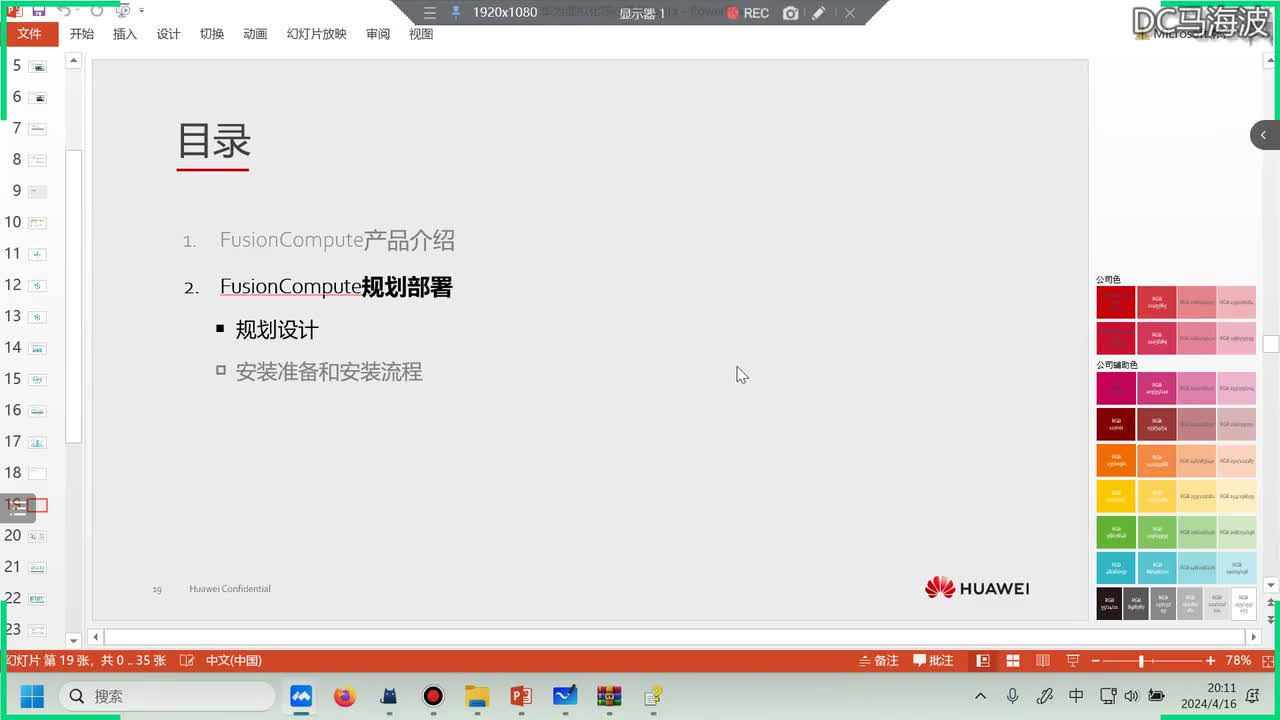Select slide 10 thumbnail
This screenshot has height=720, width=1280.
click(x=38, y=222)
